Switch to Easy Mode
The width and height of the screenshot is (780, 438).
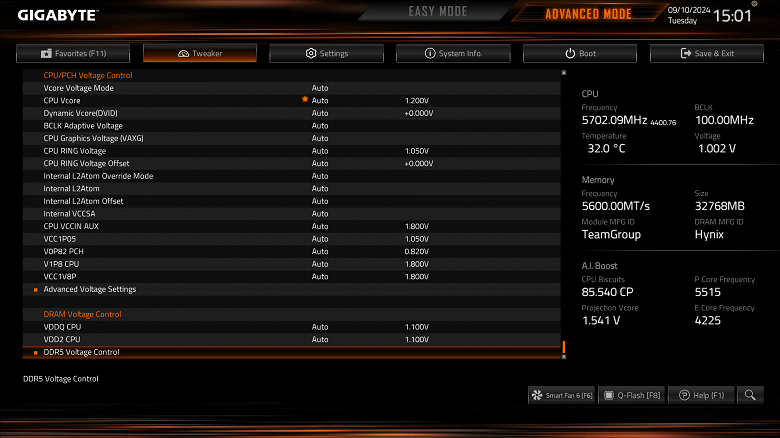tap(437, 11)
